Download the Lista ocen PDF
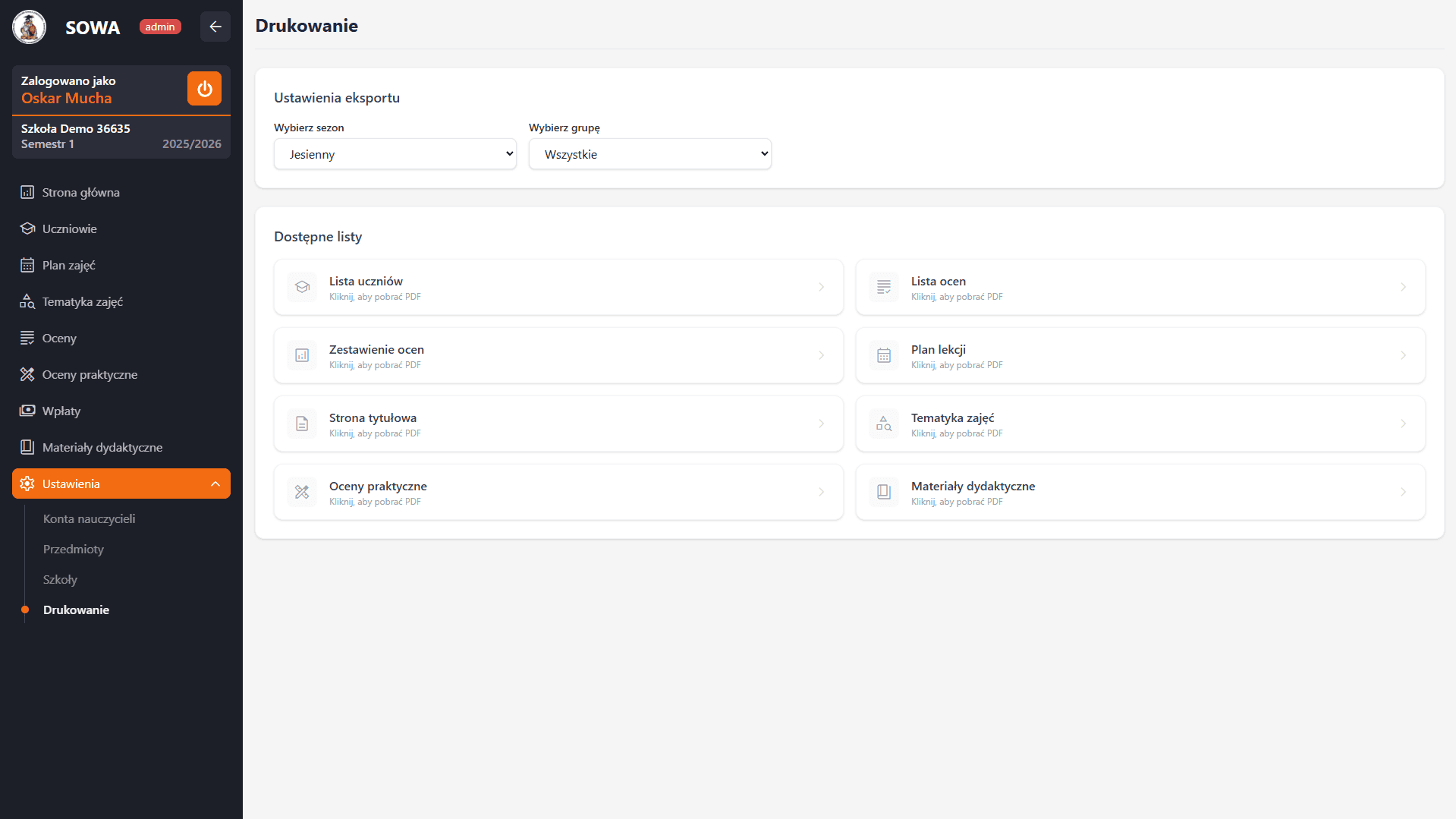 [x=1140, y=287]
